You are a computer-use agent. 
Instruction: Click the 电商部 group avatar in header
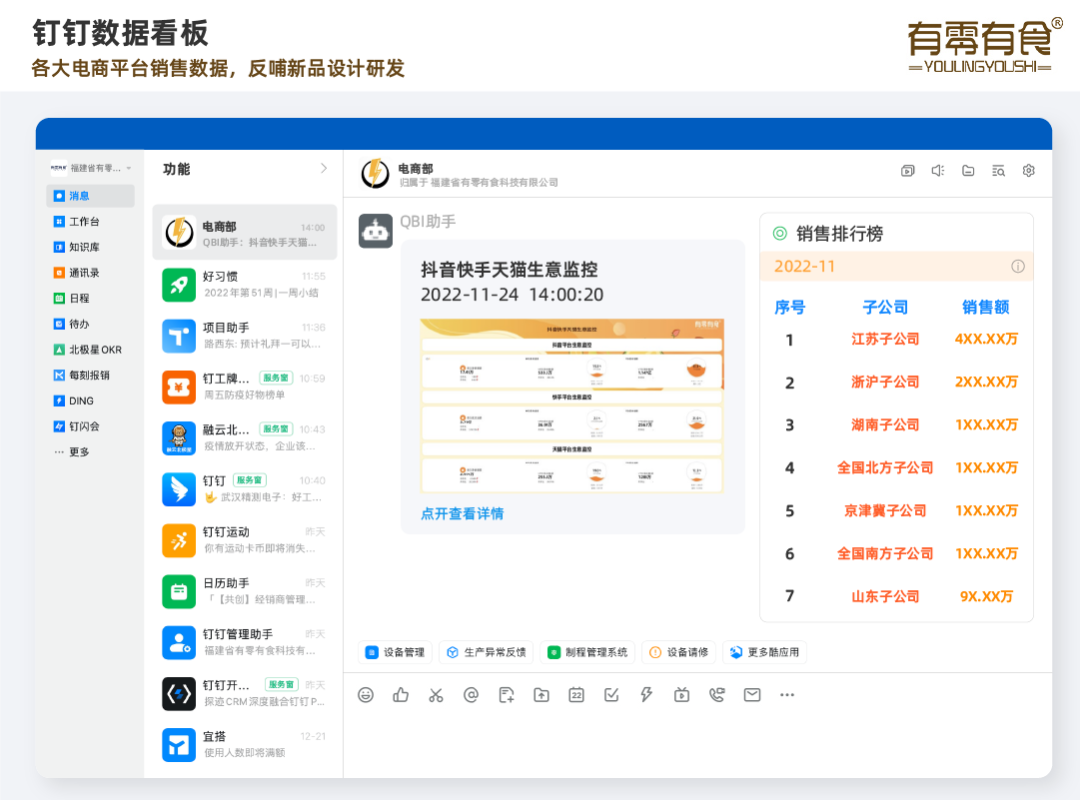click(375, 173)
